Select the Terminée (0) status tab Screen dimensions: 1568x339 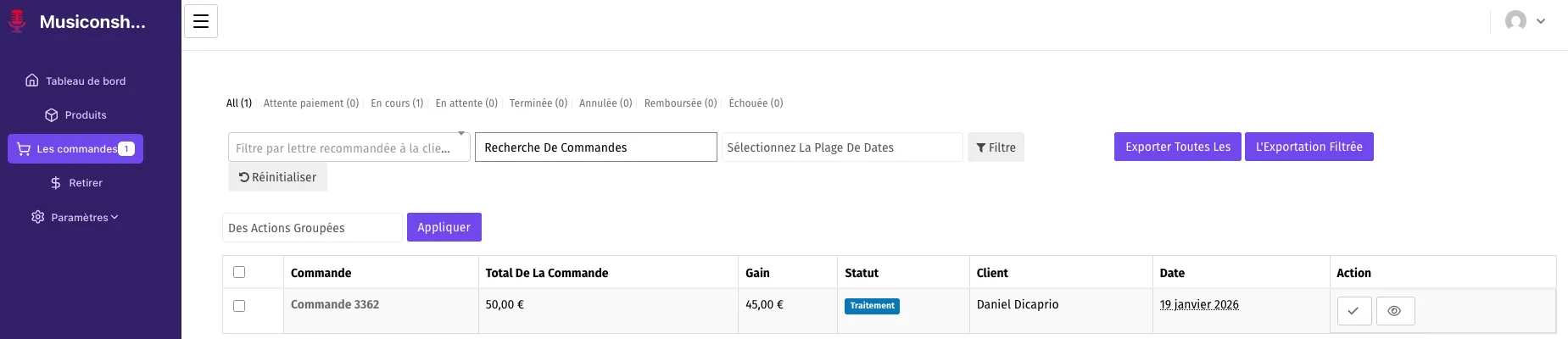tap(538, 103)
